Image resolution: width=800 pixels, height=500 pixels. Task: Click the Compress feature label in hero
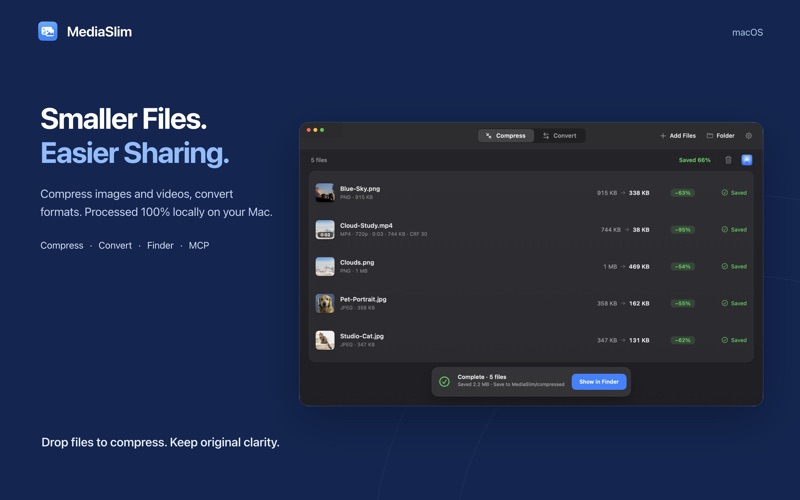coord(62,245)
